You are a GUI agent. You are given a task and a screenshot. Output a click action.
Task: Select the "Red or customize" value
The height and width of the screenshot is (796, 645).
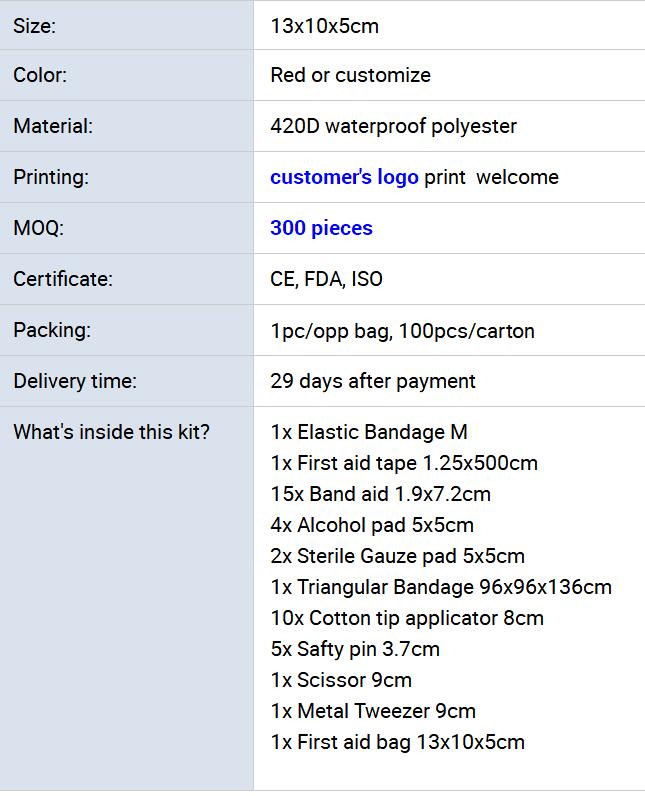[350, 75]
